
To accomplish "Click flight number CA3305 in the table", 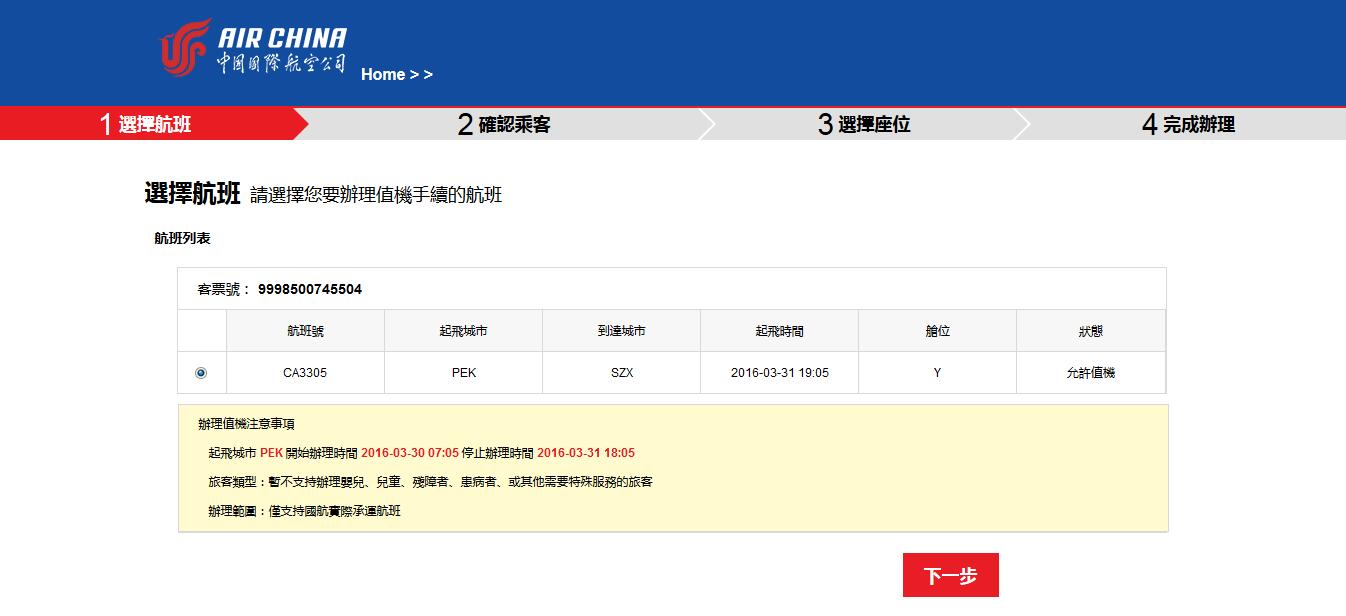I will [305, 373].
